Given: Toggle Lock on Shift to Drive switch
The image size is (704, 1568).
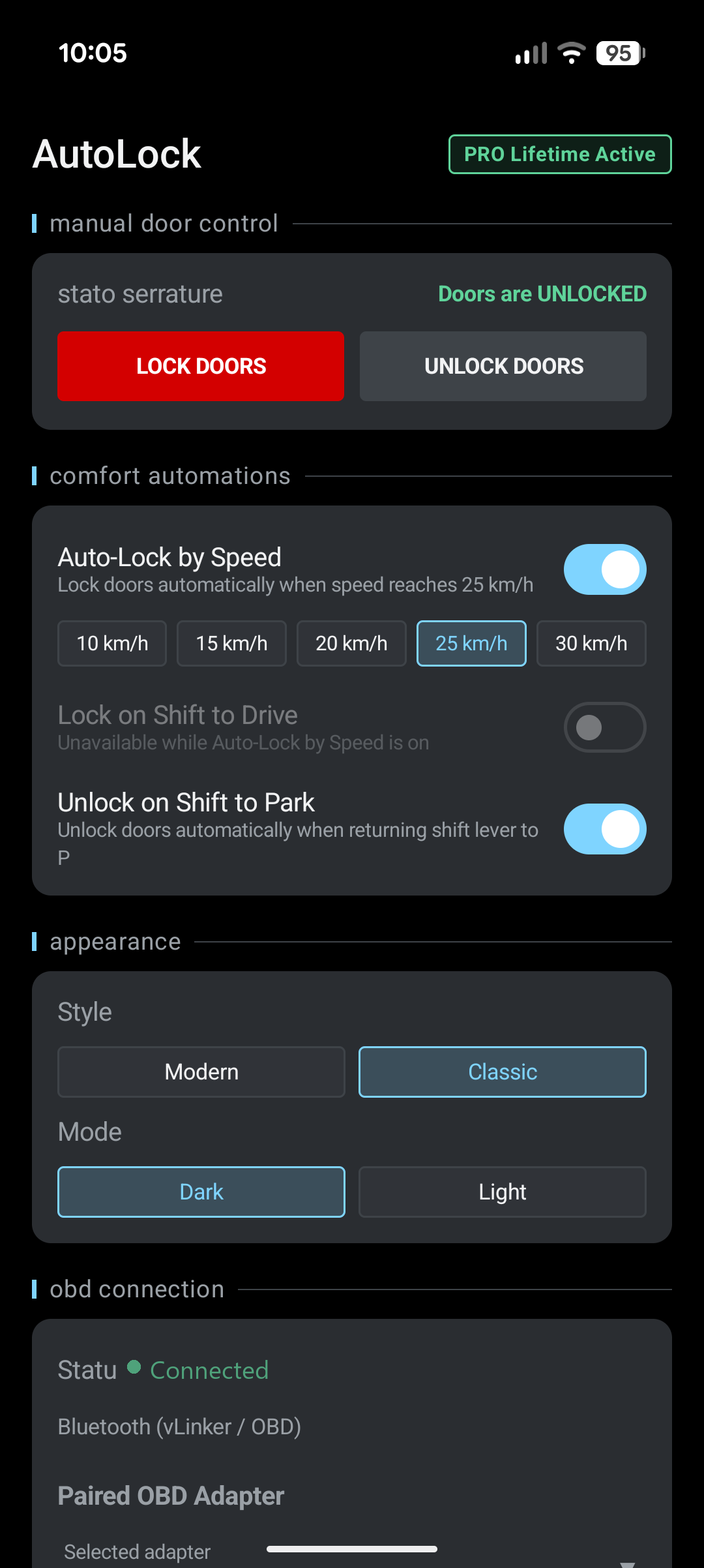Looking at the screenshot, I should [605, 727].
